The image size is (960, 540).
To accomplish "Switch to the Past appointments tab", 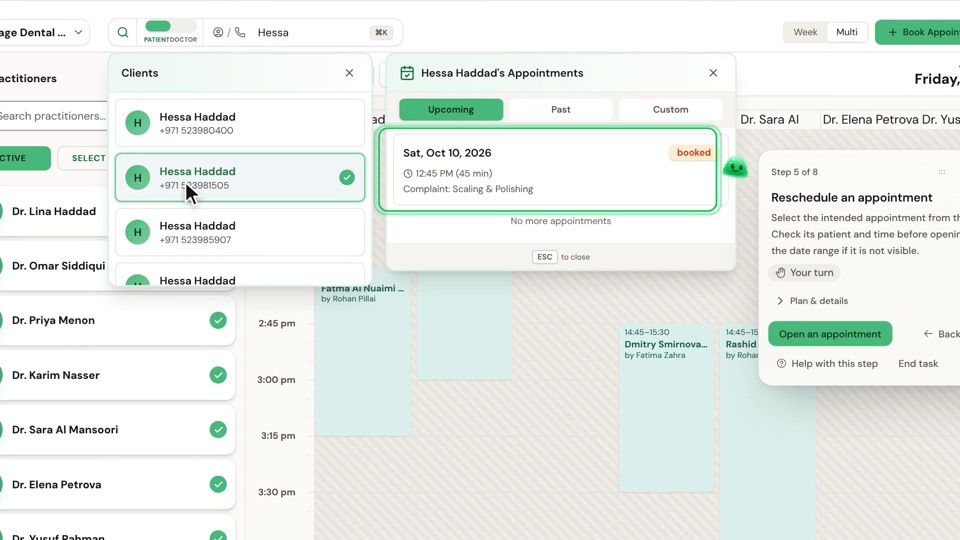I will (560, 110).
